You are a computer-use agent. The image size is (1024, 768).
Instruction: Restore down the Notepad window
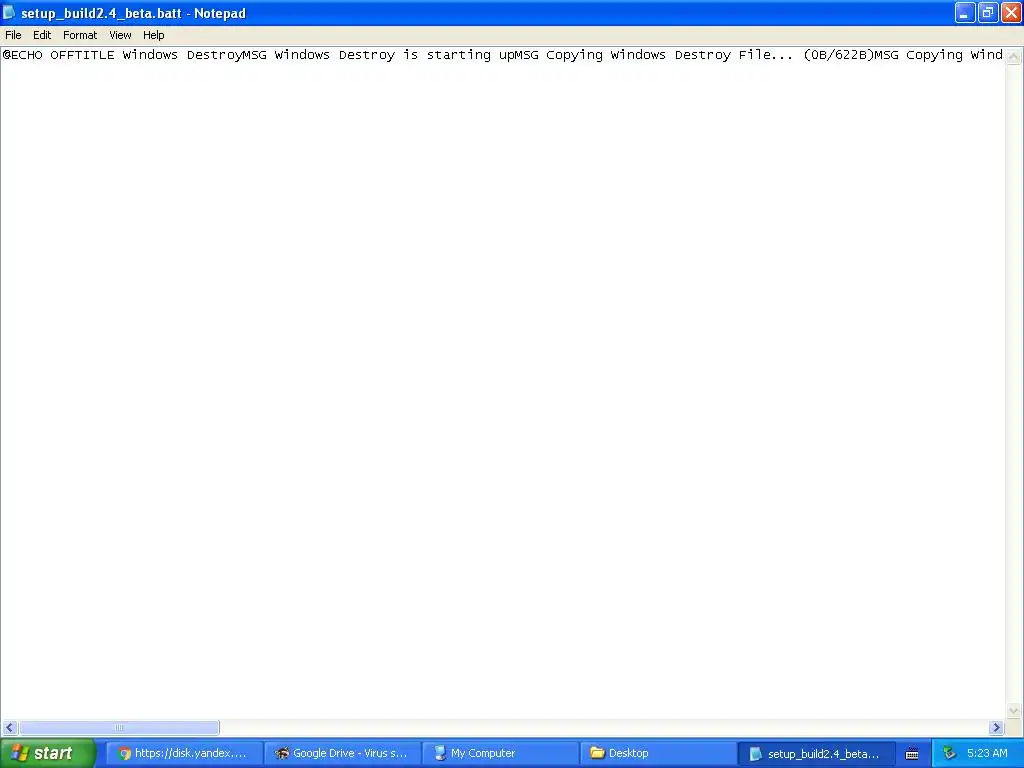coord(988,12)
